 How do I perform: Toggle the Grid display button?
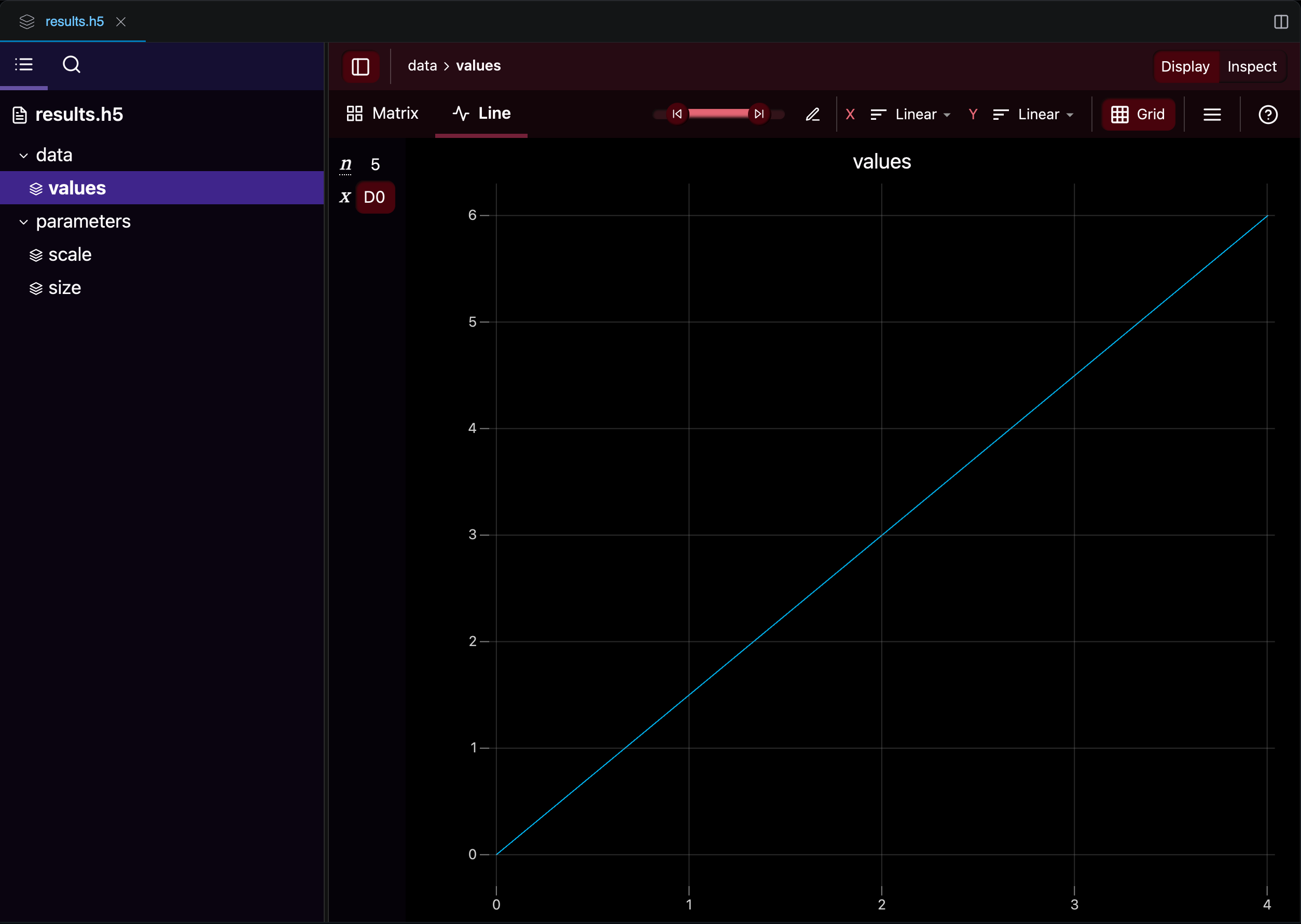point(1138,115)
